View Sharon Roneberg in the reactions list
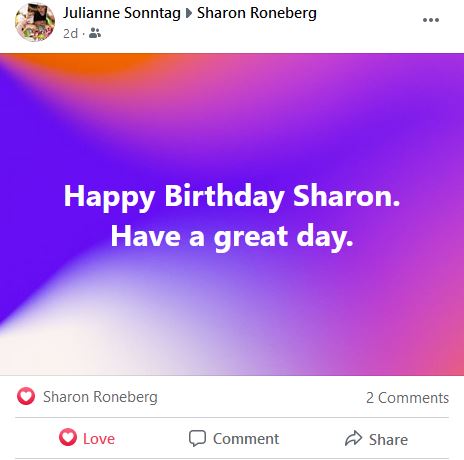 click(100, 397)
